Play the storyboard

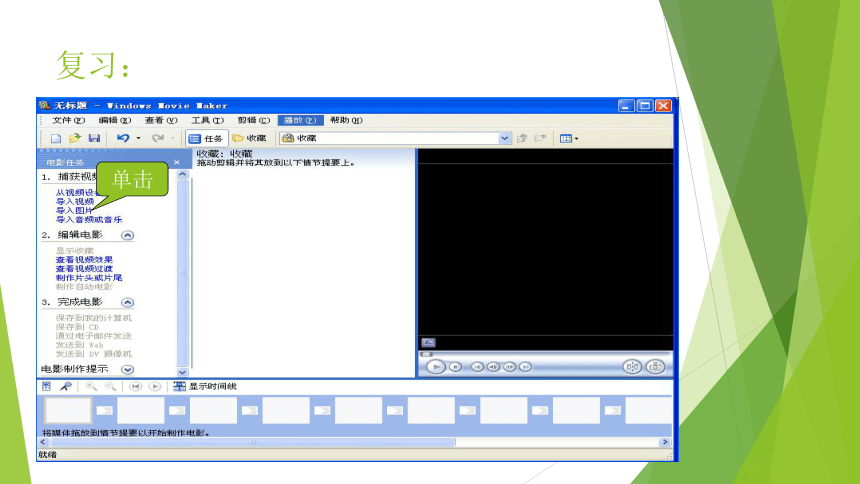tap(155, 386)
